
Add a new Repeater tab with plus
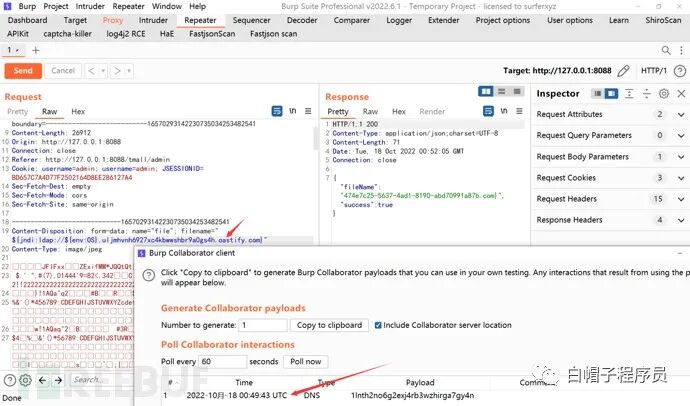pyautogui.click(x=36, y=51)
